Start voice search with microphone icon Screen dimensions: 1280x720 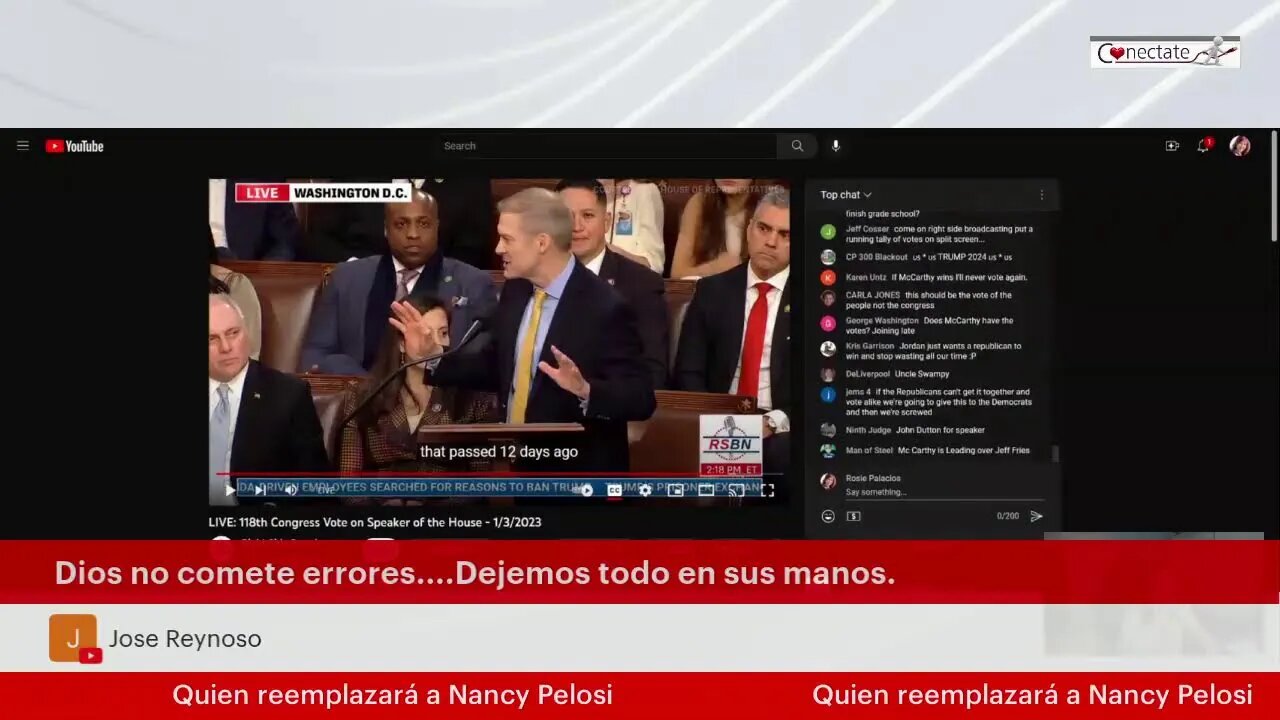point(836,146)
